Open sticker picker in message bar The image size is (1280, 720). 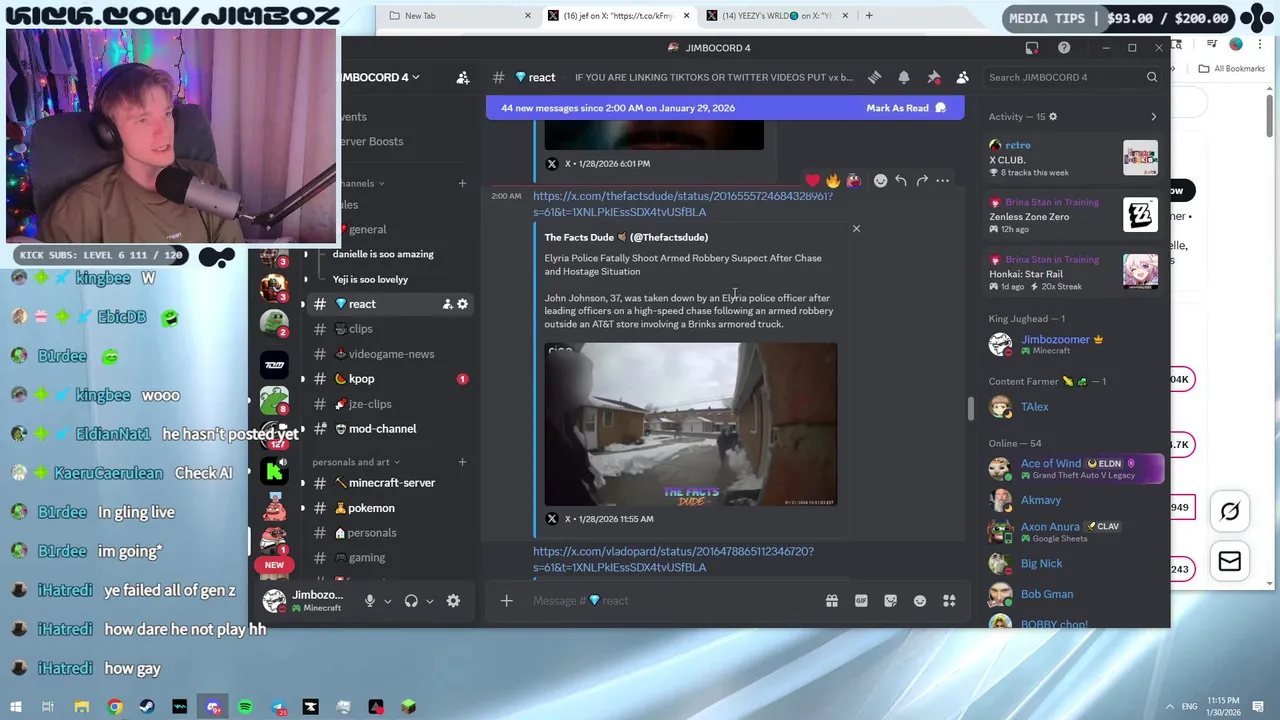point(890,600)
